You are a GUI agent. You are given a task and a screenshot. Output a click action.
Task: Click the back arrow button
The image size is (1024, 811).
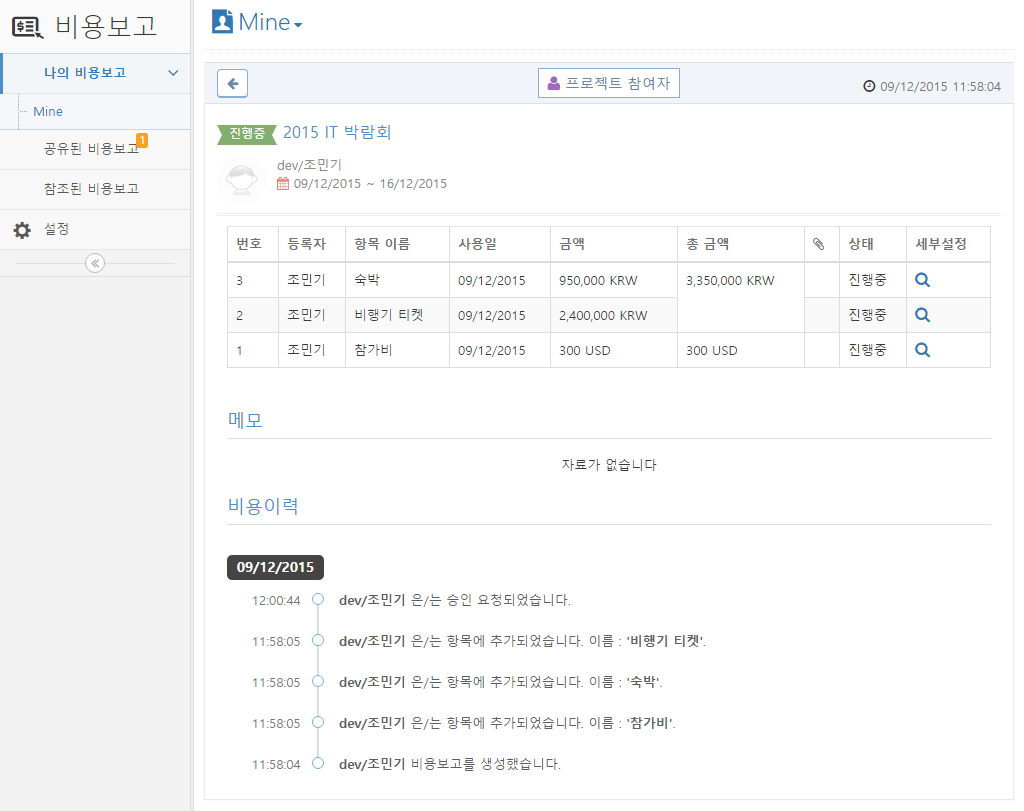(232, 84)
